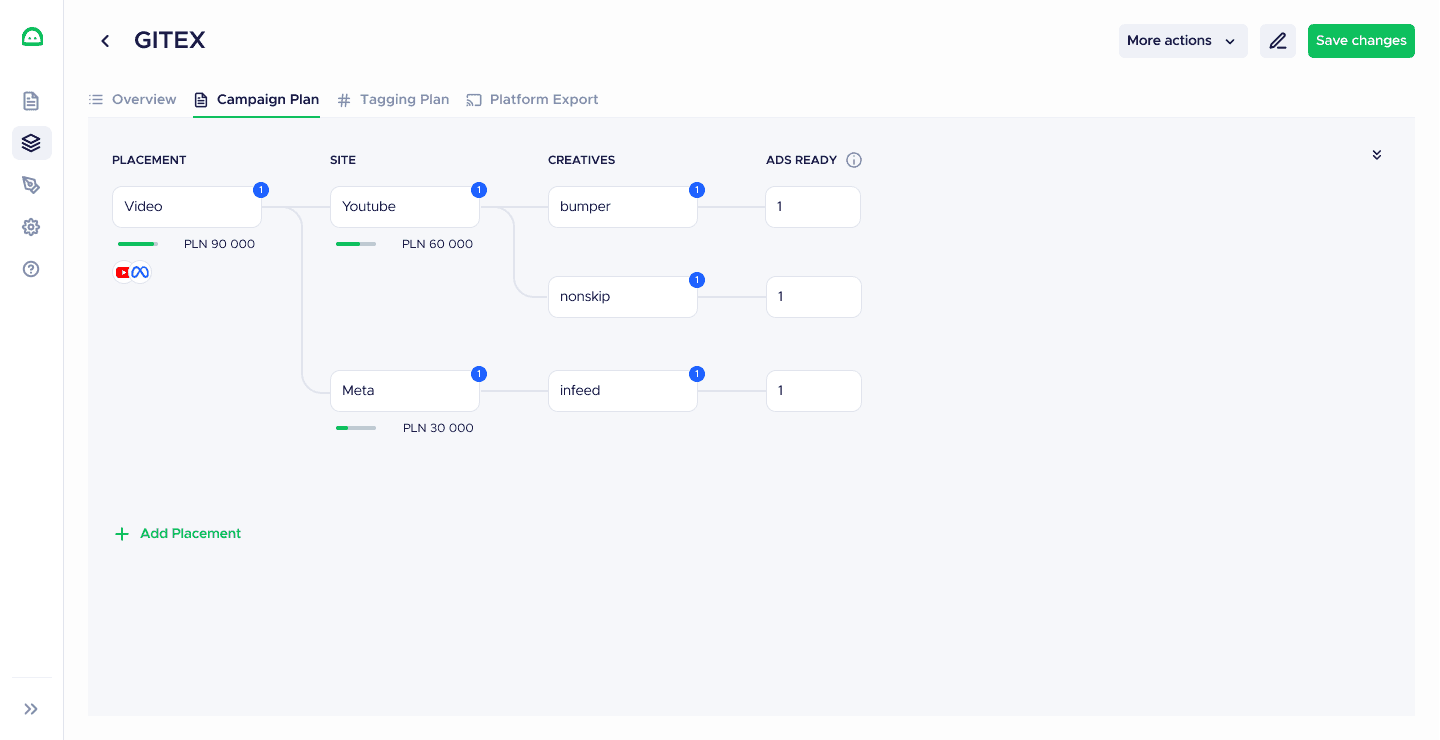Select the layers icon in sidebar
Image resolution: width=1440 pixels, height=740 pixels.
coord(31,143)
